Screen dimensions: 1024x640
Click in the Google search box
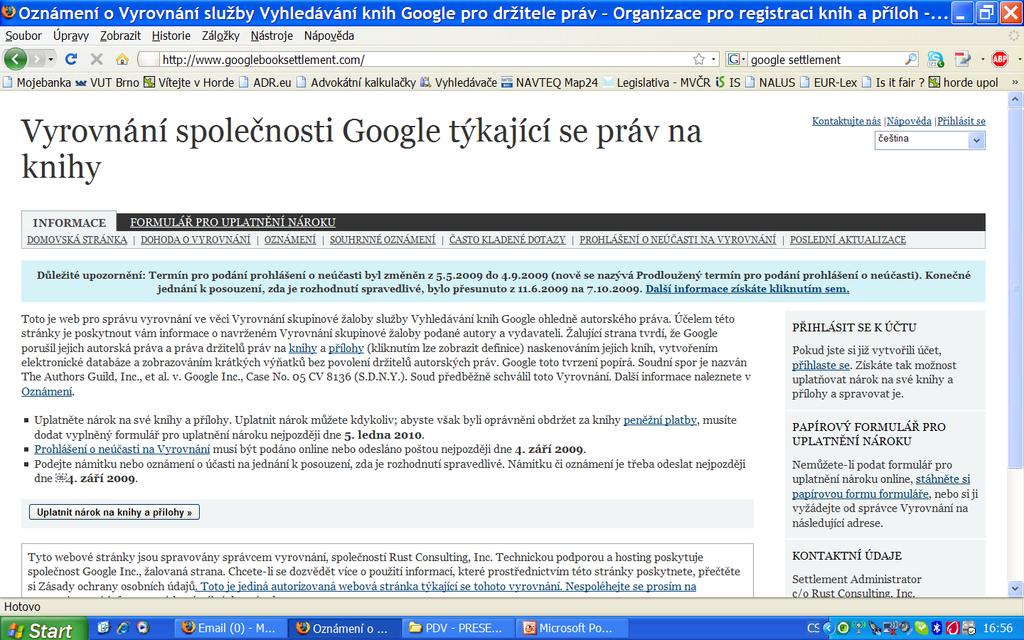click(x=825, y=59)
